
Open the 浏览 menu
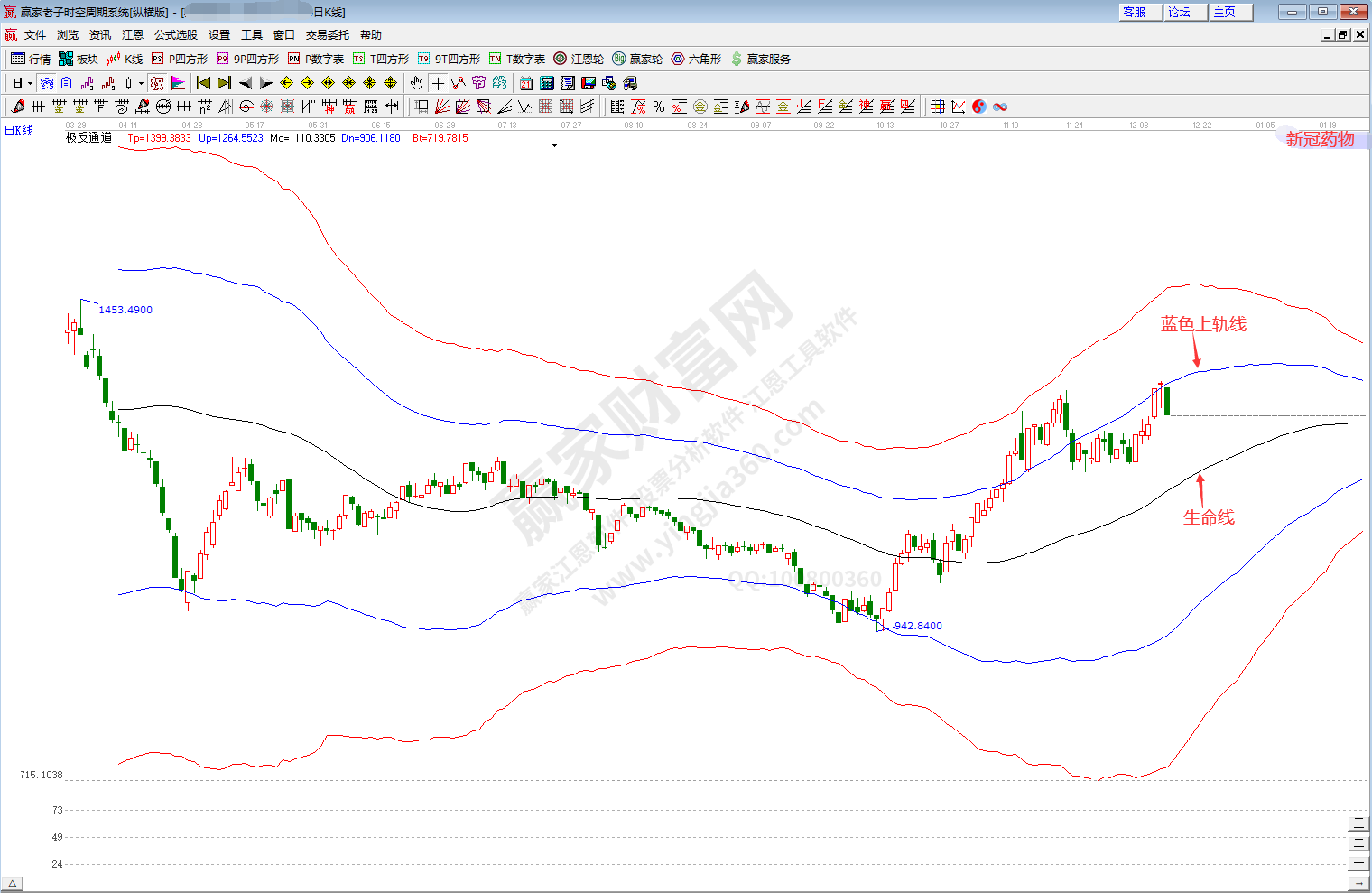tap(68, 35)
